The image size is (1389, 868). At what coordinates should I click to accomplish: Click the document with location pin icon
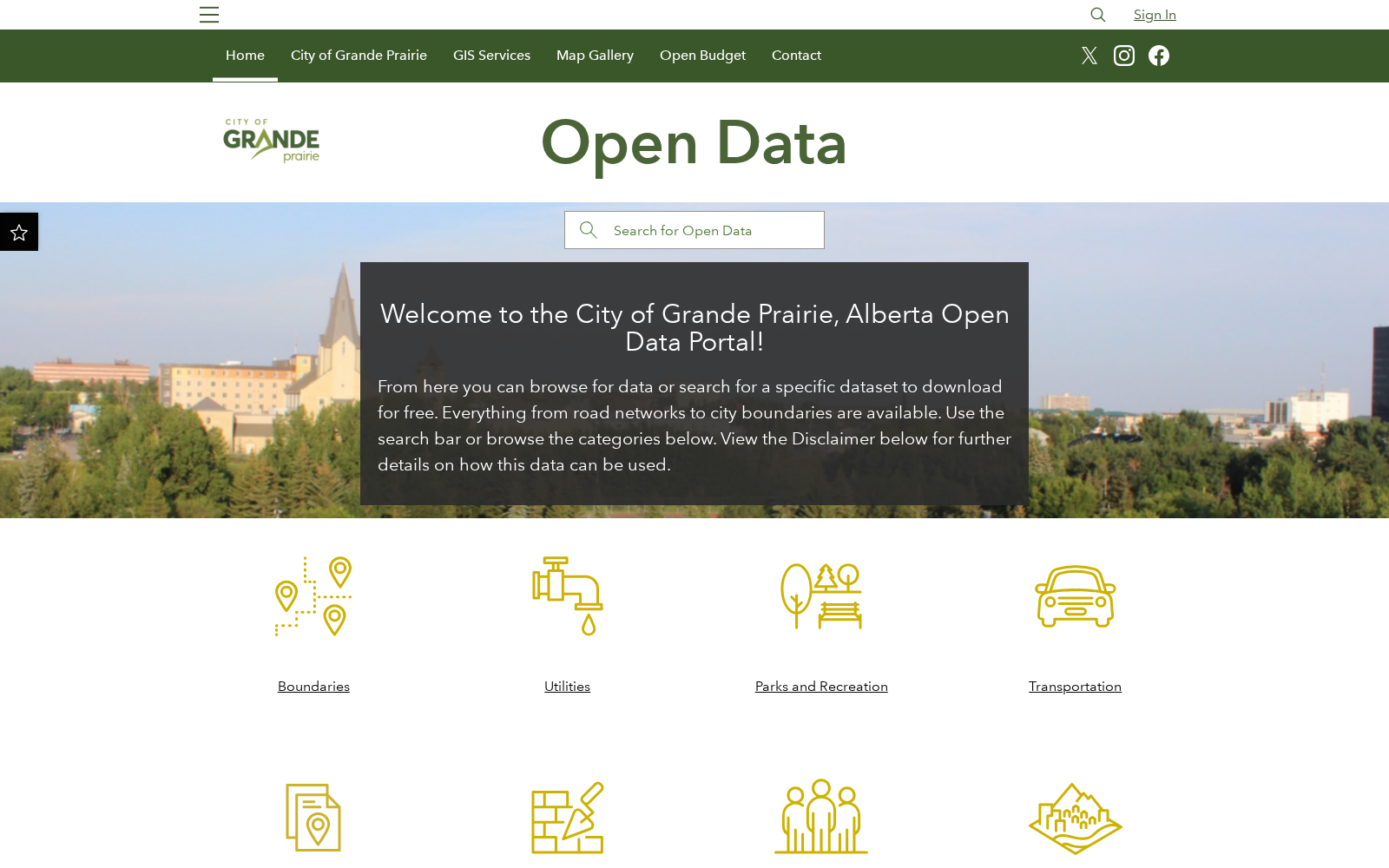313,818
